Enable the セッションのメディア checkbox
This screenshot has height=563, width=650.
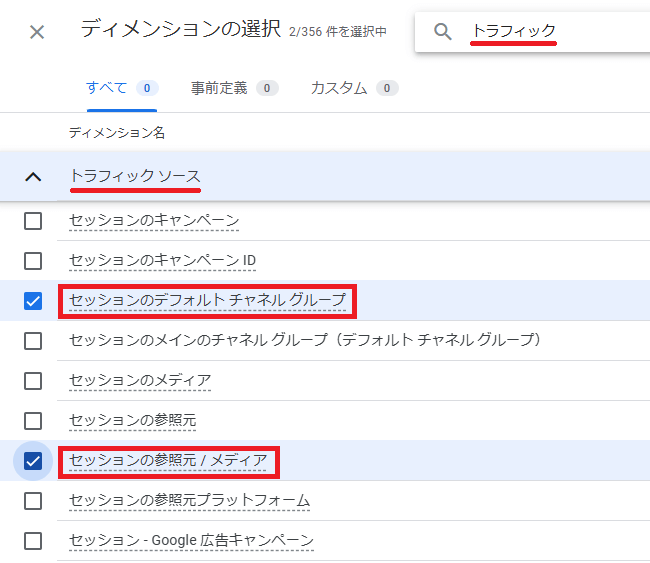[x=33, y=381]
